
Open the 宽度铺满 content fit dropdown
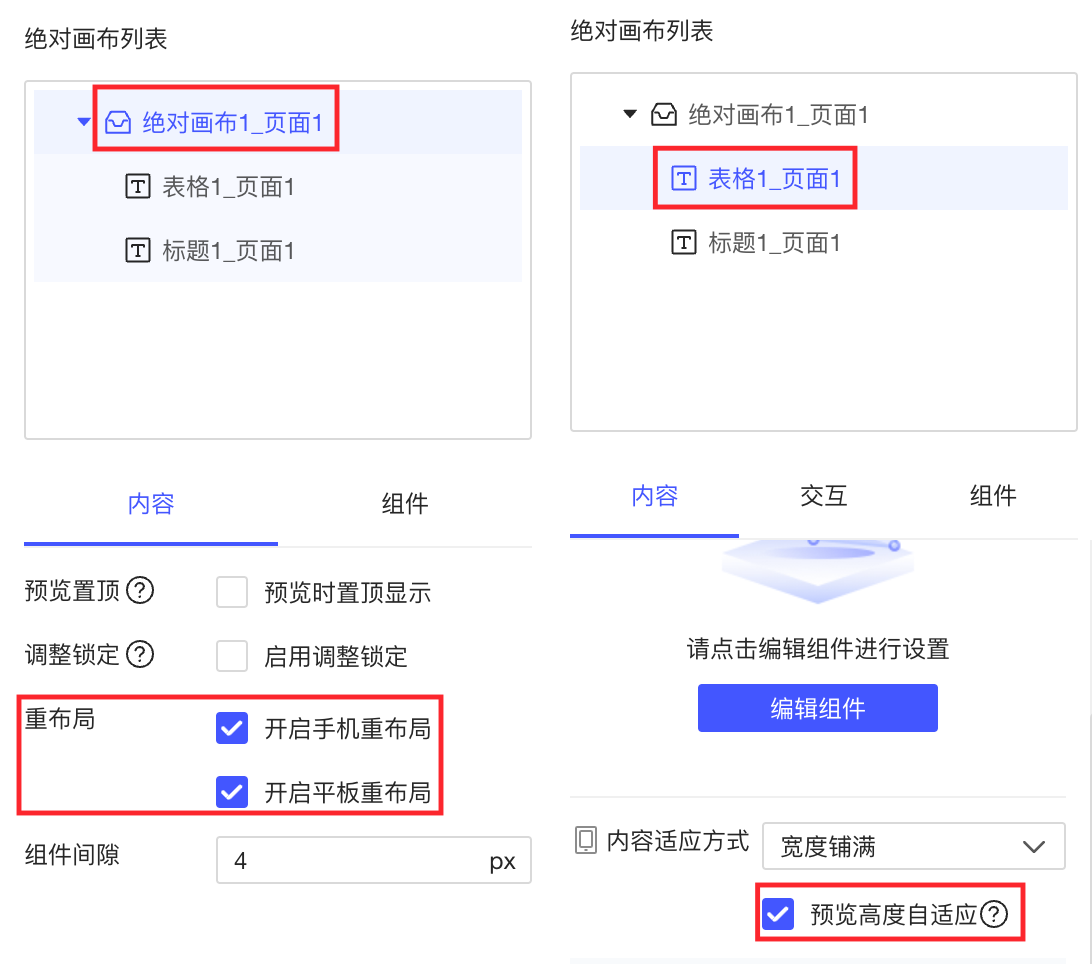pos(913,847)
